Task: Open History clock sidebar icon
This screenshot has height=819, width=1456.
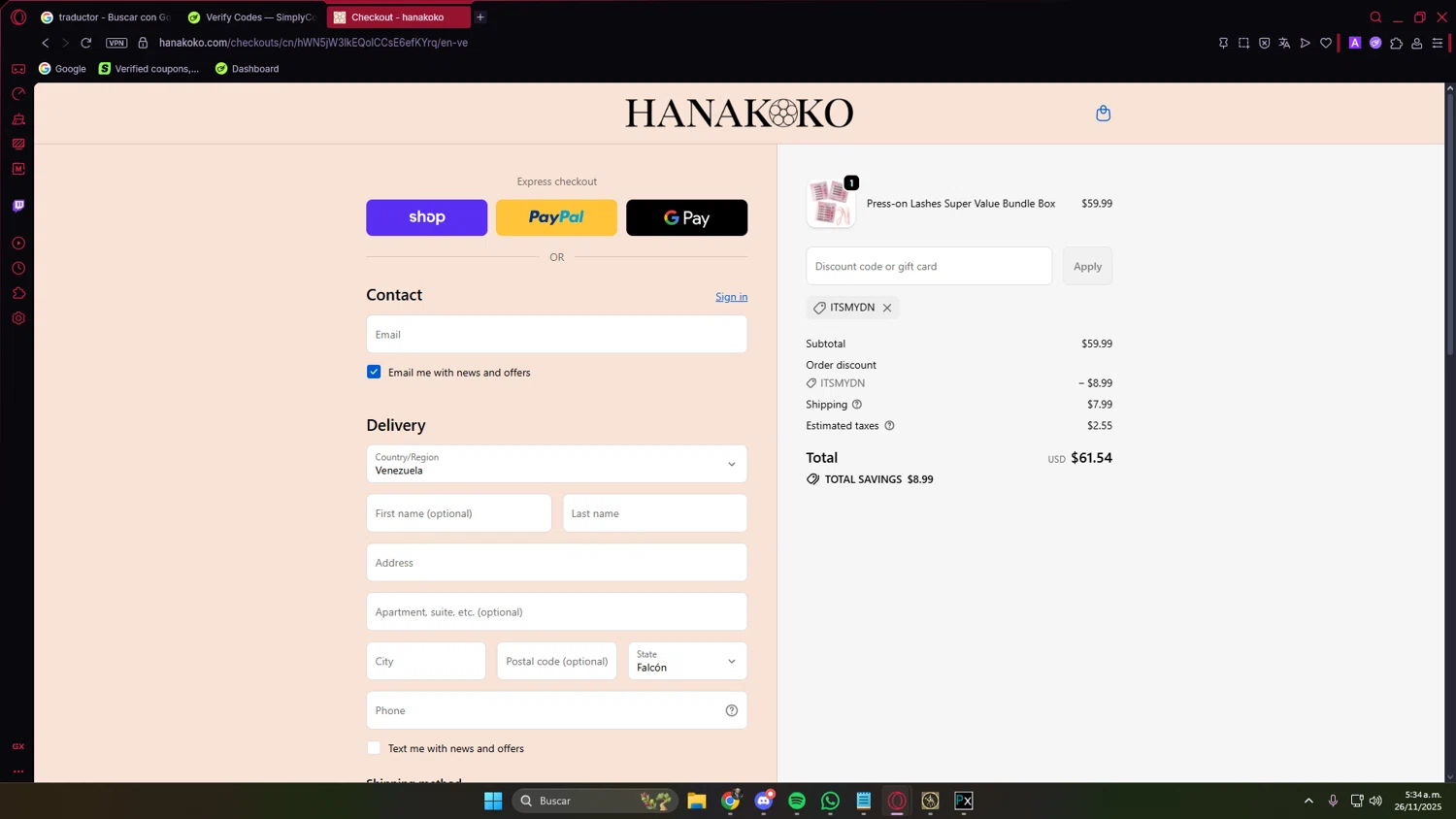Action: pyautogui.click(x=18, y=269)
